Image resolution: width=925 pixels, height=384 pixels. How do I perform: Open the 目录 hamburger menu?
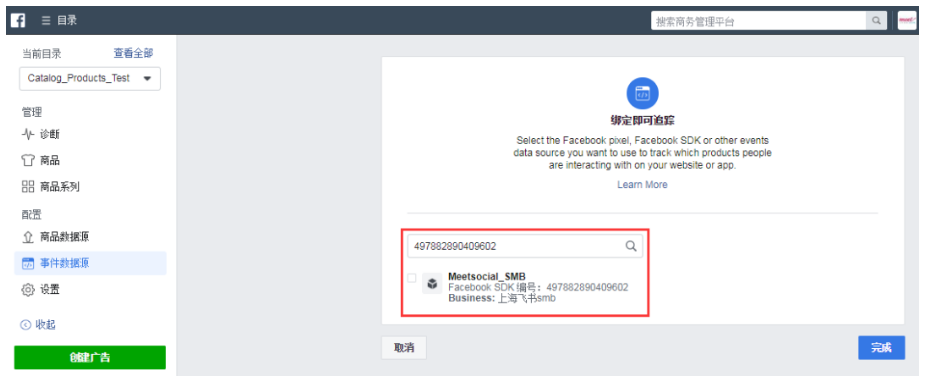pos(59,21)
